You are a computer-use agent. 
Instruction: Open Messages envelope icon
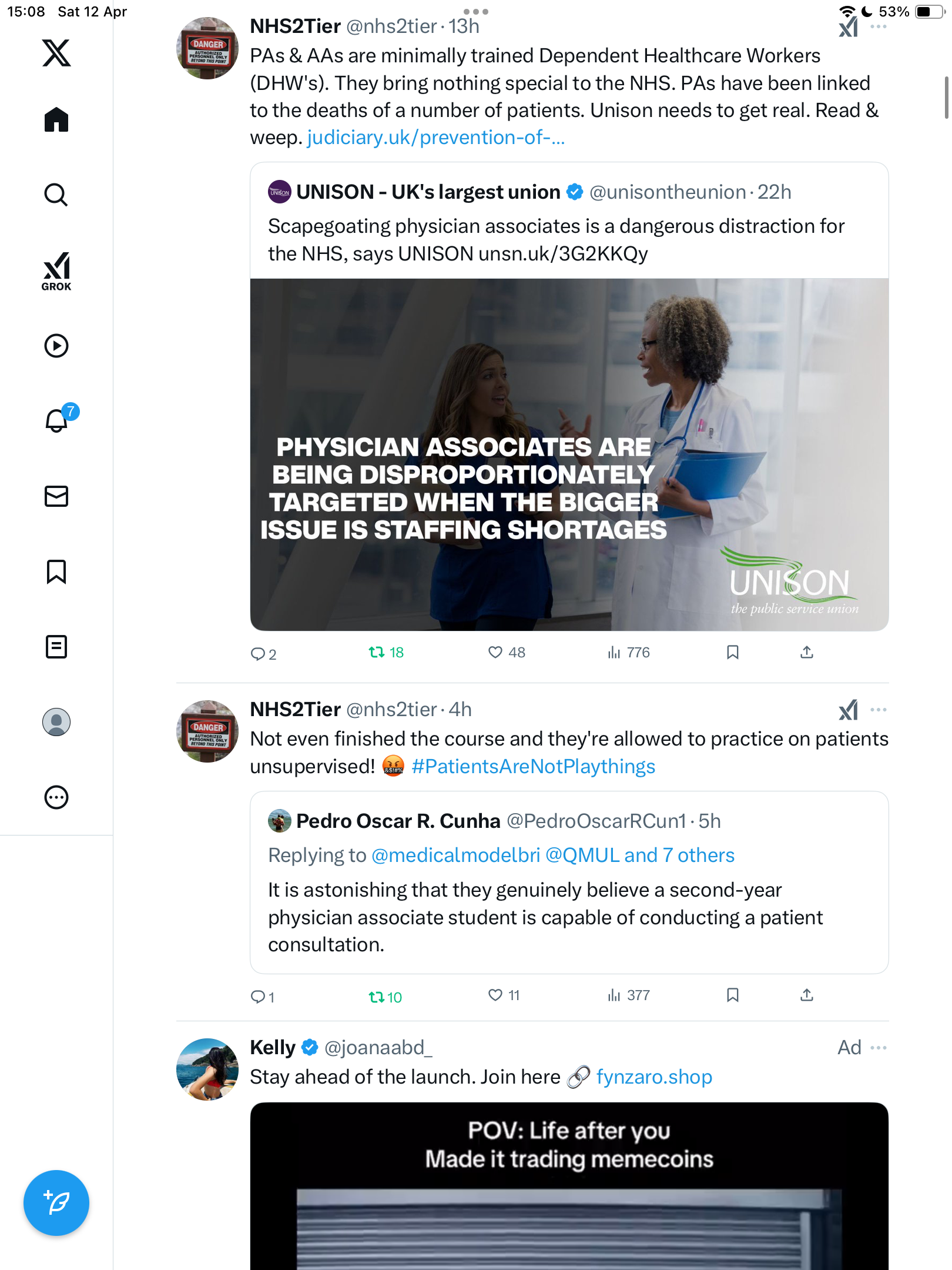coord(56,496)
